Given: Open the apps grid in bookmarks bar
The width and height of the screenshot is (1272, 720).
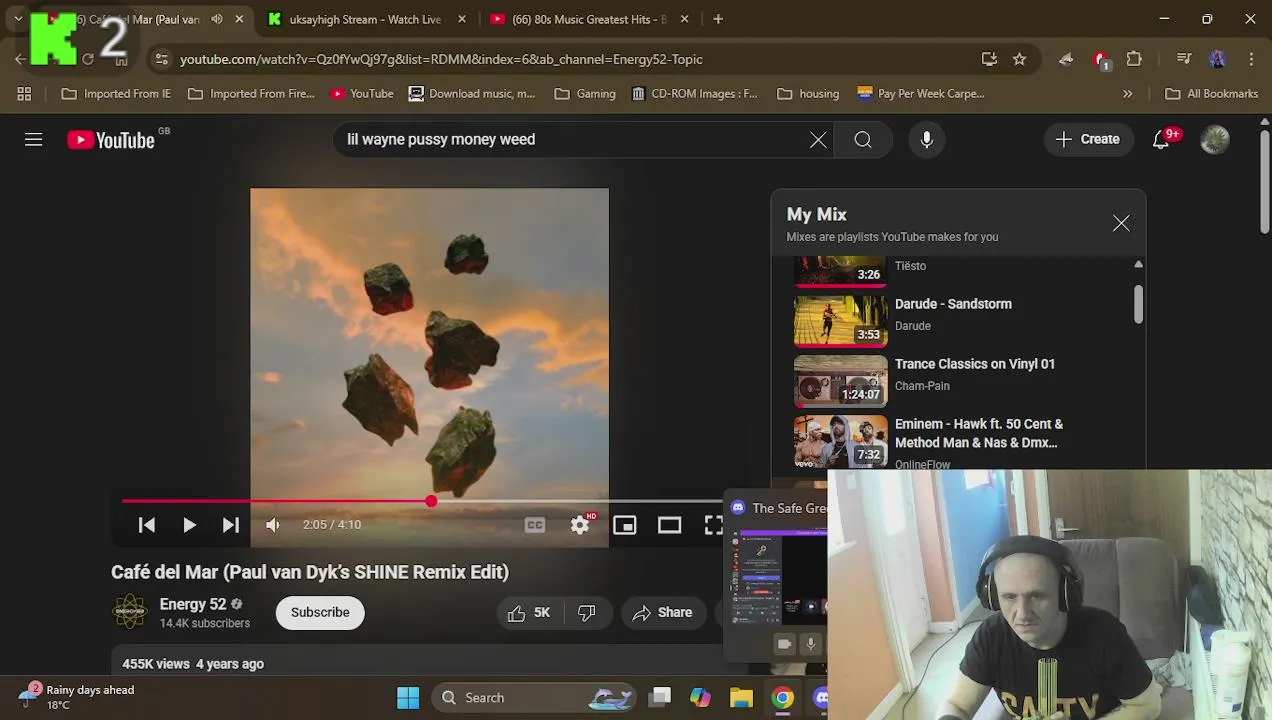Looking at the screenshot, I should (x=24, y=94).
